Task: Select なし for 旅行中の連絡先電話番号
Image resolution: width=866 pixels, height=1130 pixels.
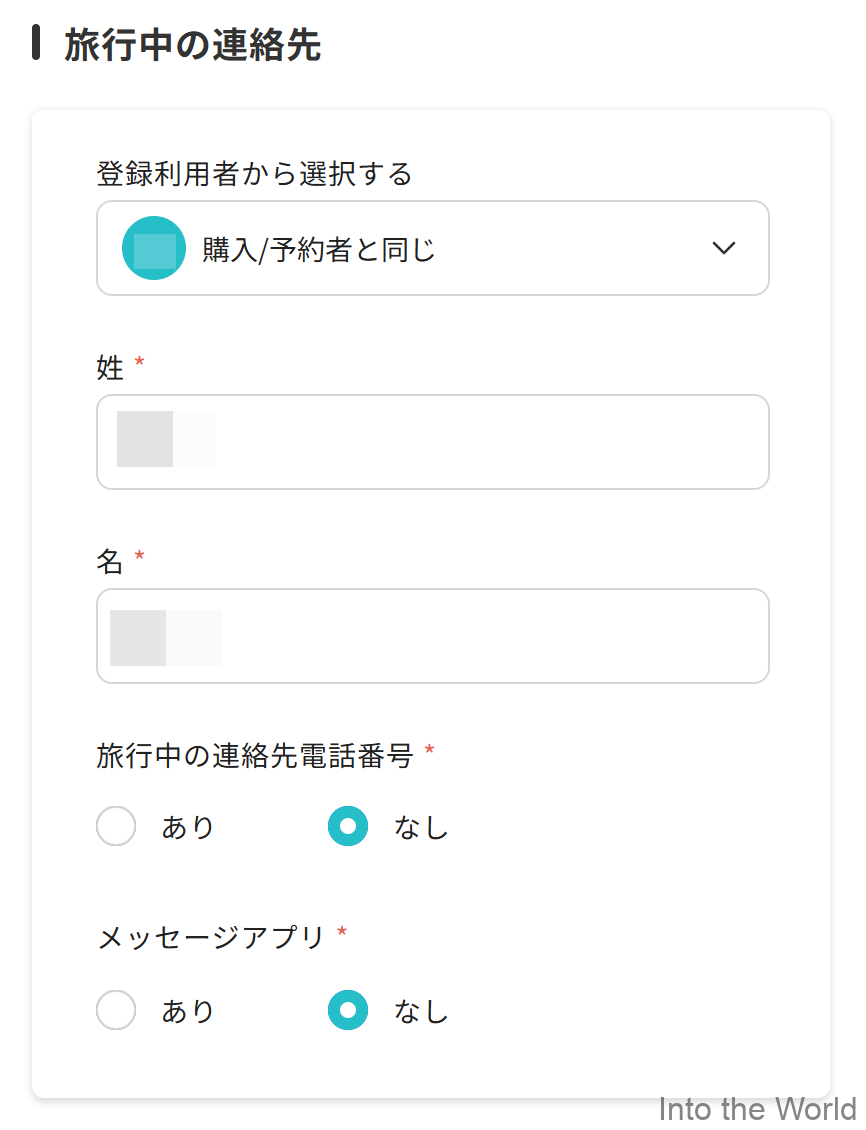Action: point(347,826)
